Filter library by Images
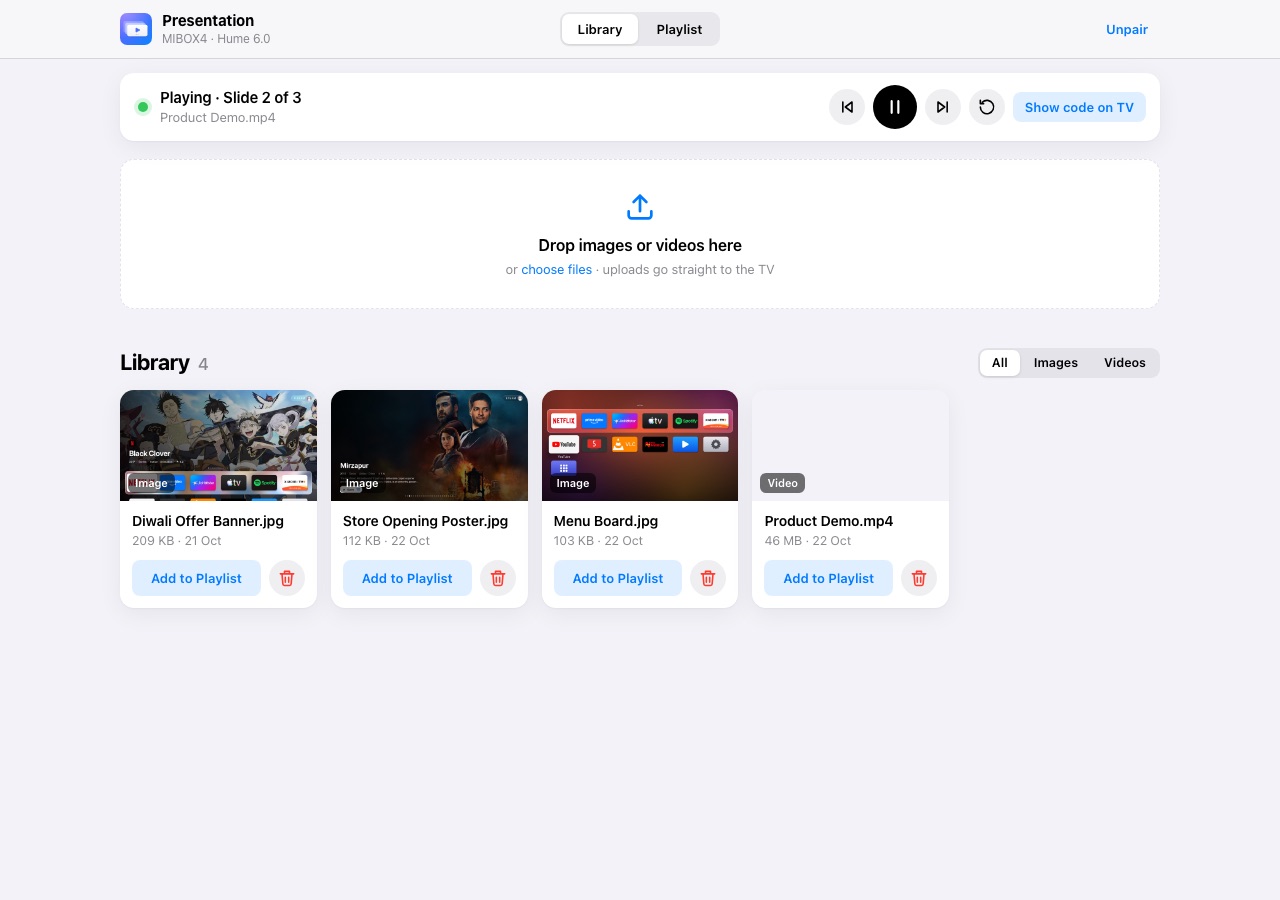 (x=1056, y=363)
